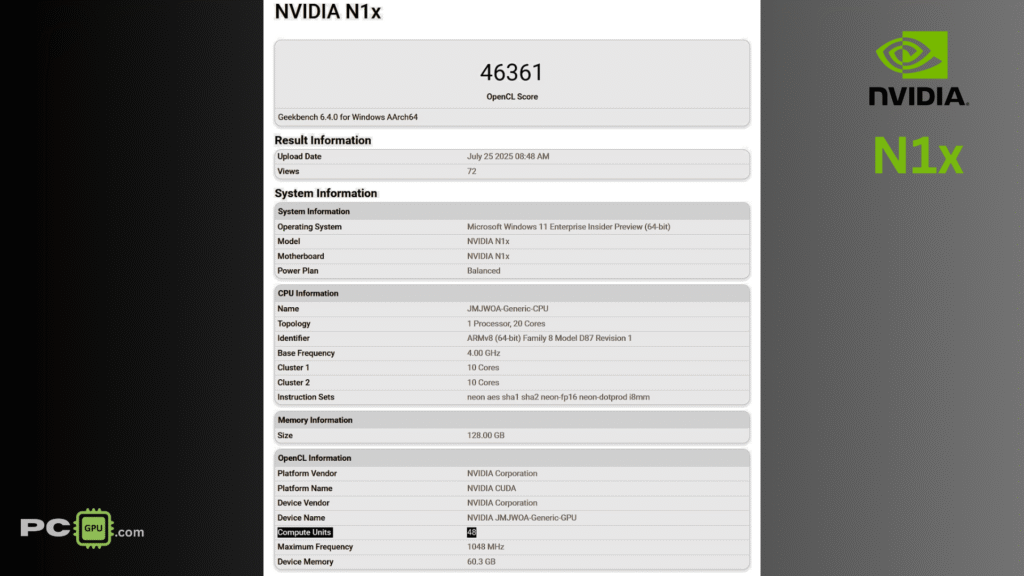Select the 4.00 GHz base frequency value
This screenshot has width=1024, height=576.
pos(483,353)
